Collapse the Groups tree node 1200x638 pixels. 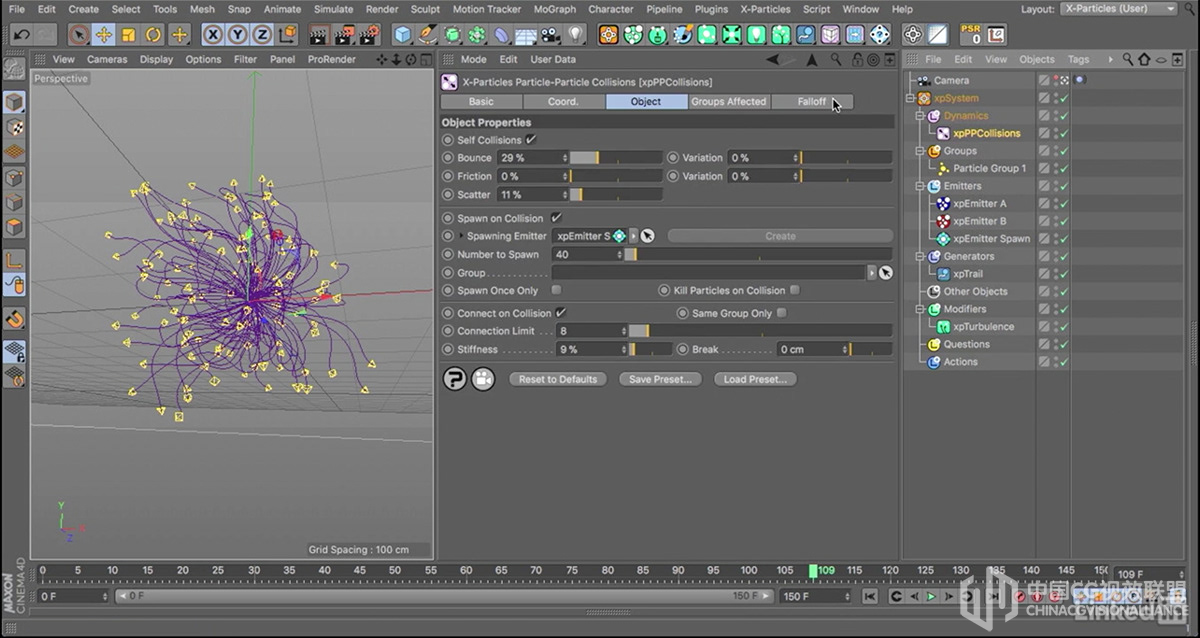[x=921, y=151]
